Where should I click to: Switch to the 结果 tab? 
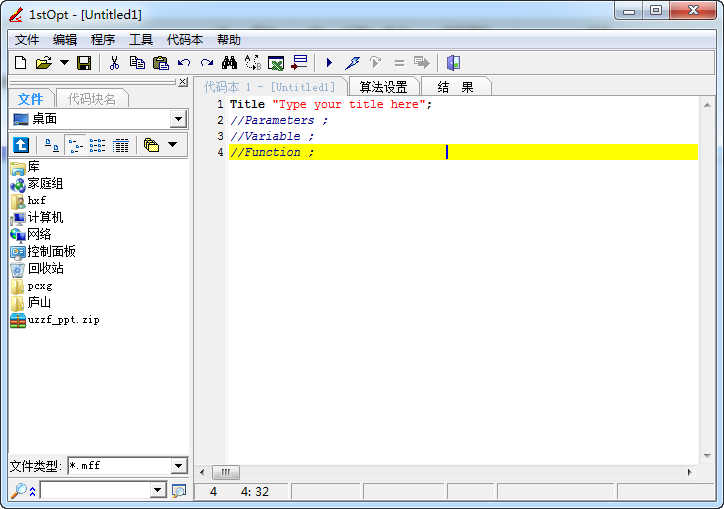coord(455,87)
